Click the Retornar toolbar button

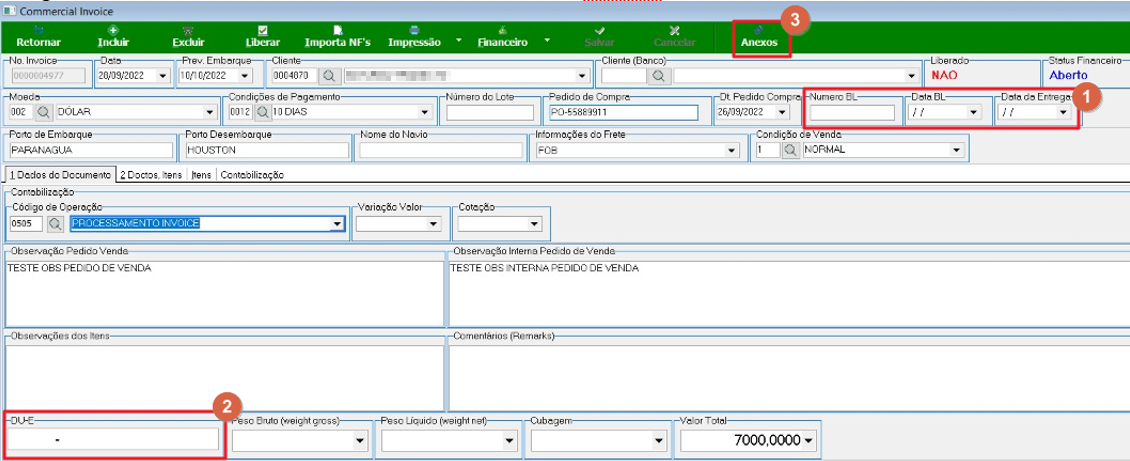pyautogui.click(x=38, y=37)
